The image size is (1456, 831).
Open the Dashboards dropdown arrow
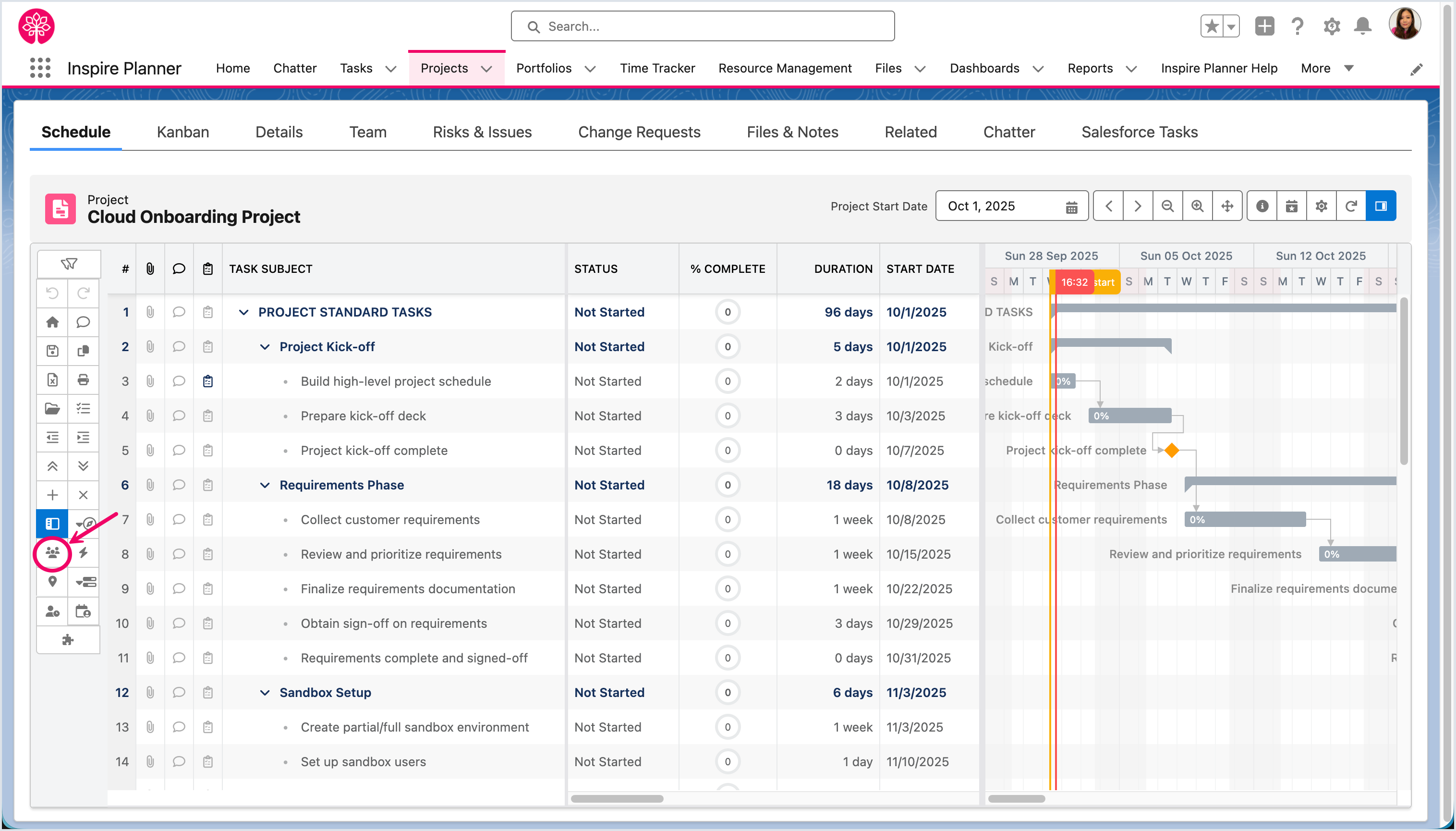(1038, 69)
